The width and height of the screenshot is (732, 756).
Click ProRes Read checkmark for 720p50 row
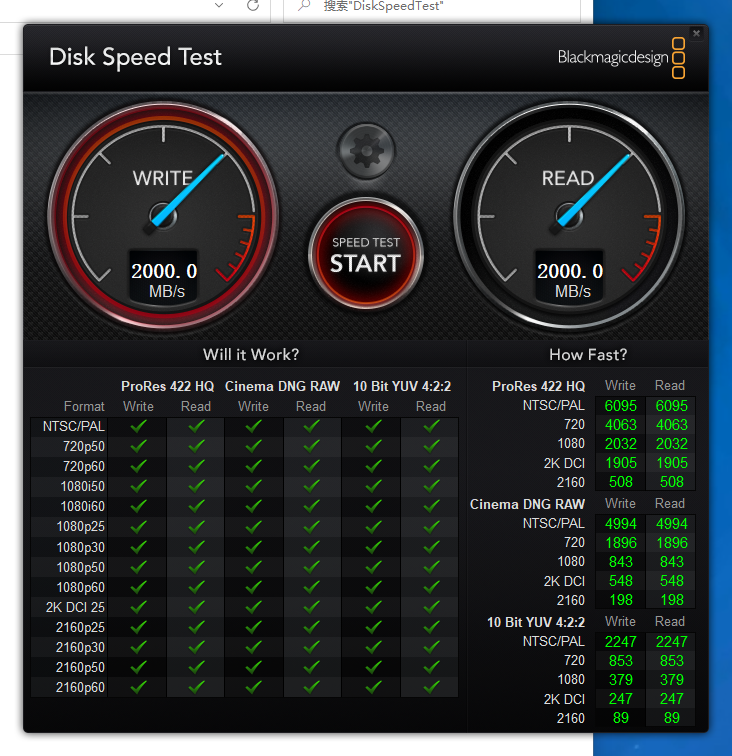[x=196, y=446]
